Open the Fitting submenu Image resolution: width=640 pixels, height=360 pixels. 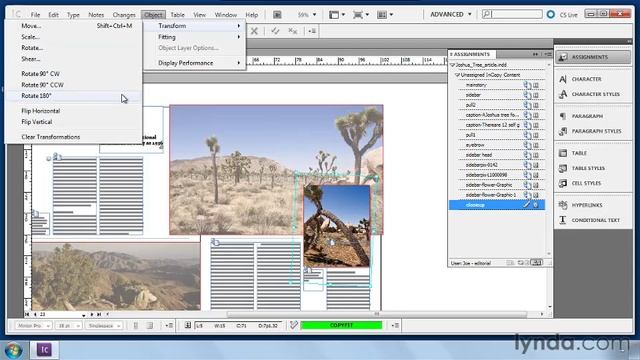[x=194, y=37]
